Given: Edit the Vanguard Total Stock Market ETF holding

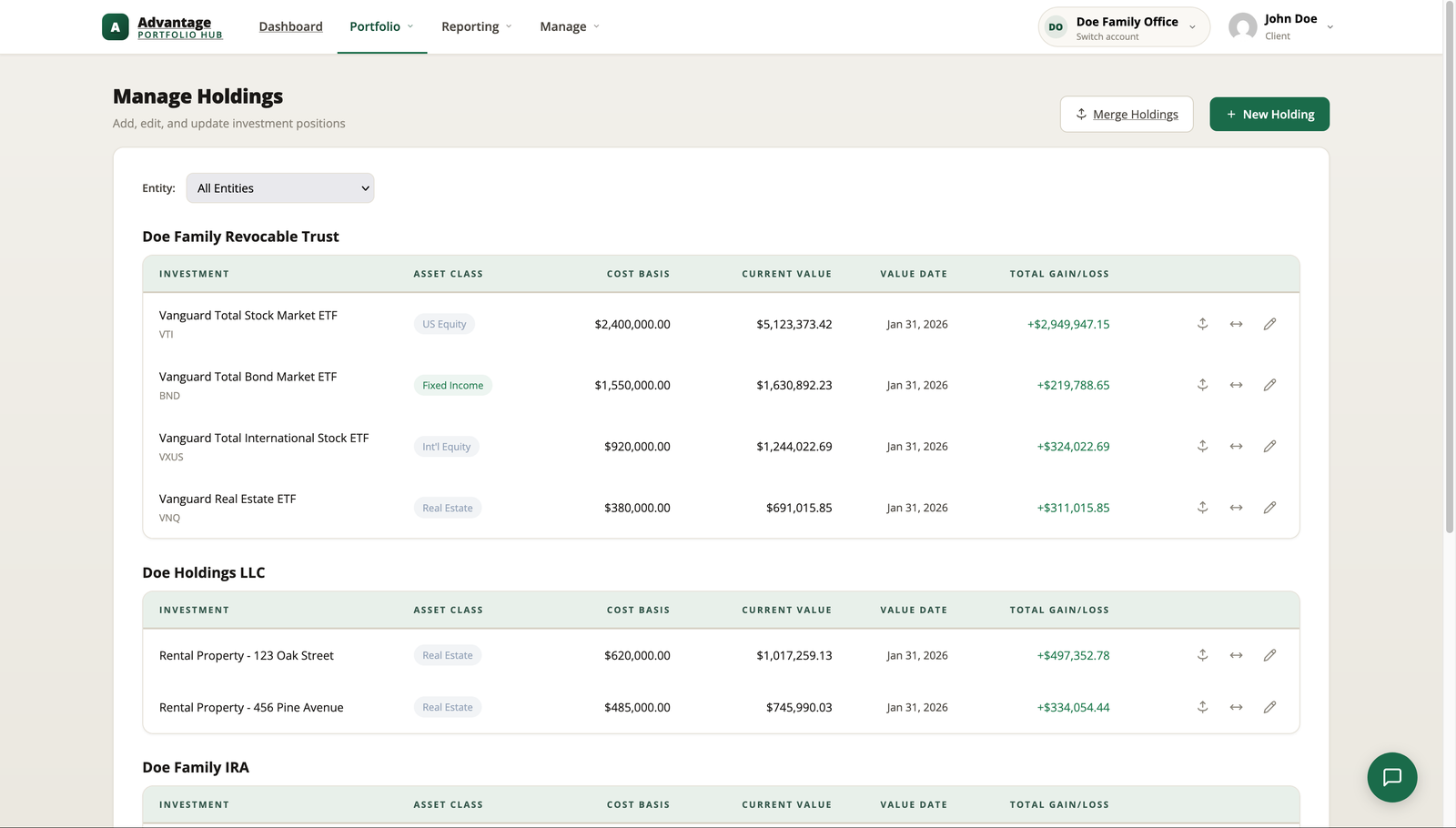Looking at the screenshot, I should pos(1269,324).
